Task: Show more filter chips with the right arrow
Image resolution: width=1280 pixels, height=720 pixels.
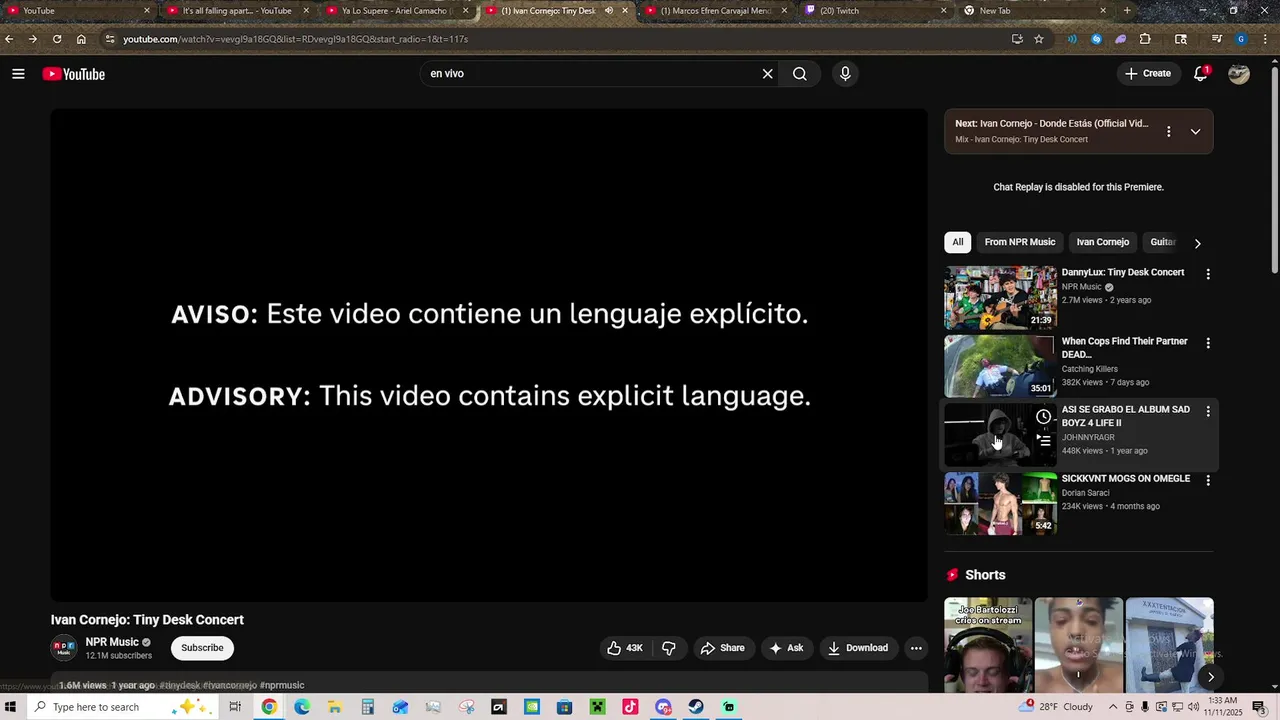Action: (x=1197, y=243)
